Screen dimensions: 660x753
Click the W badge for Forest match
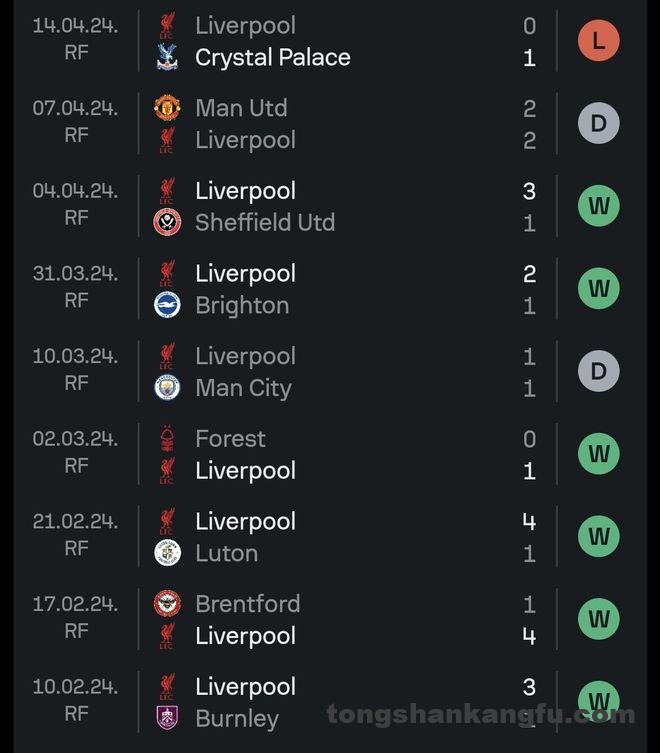[x=598, y=454]
